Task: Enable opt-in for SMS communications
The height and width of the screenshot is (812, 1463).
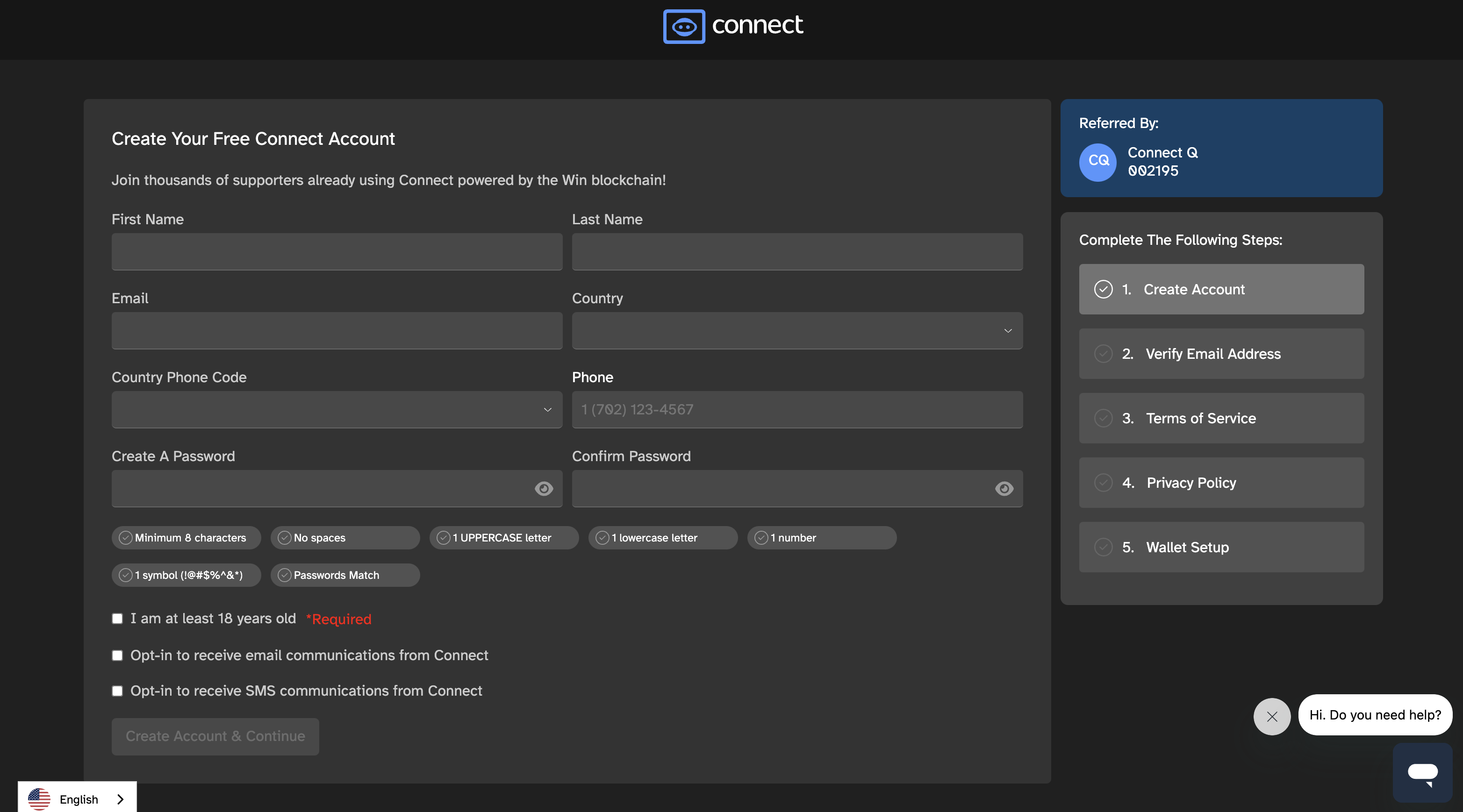Action: (117, 691)
